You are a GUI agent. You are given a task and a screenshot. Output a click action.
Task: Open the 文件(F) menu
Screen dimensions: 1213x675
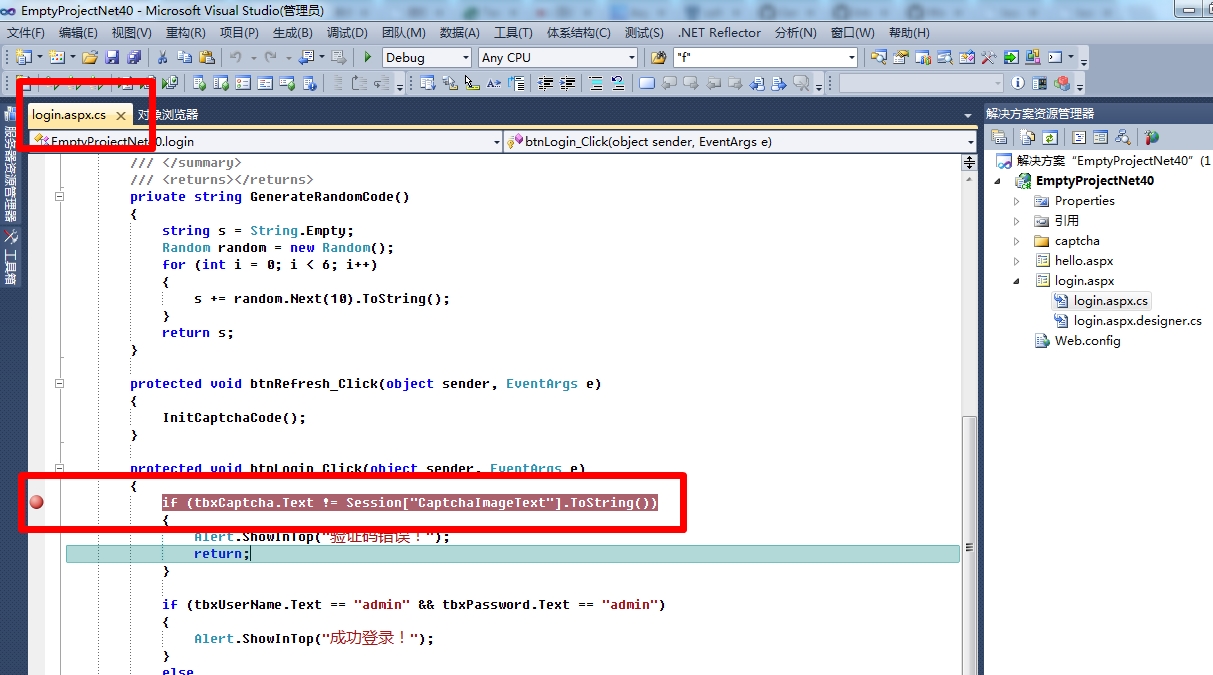pos(26,33)
